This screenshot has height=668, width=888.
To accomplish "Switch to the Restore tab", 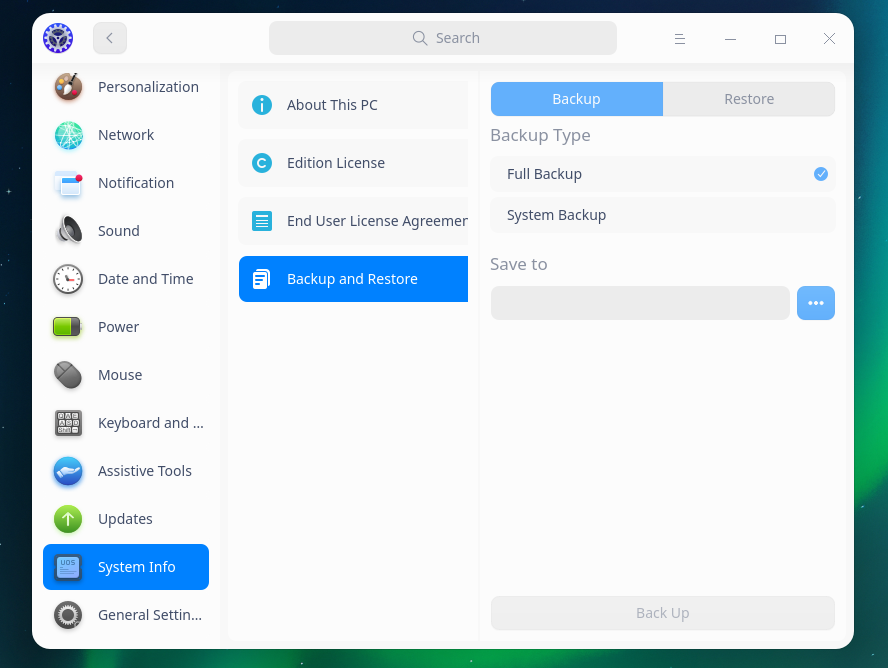I will [x=749, y=99].
